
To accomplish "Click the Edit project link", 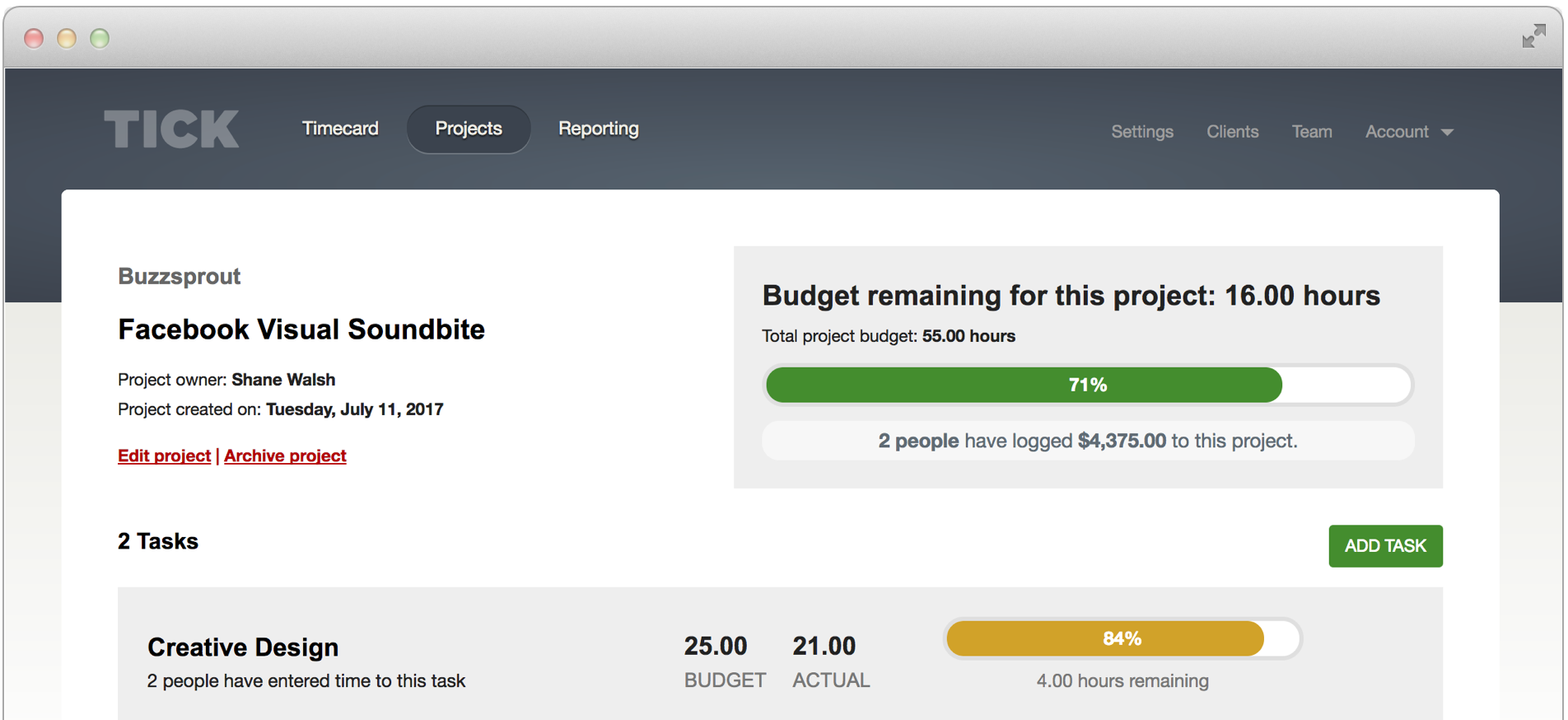I will [164, 456].
